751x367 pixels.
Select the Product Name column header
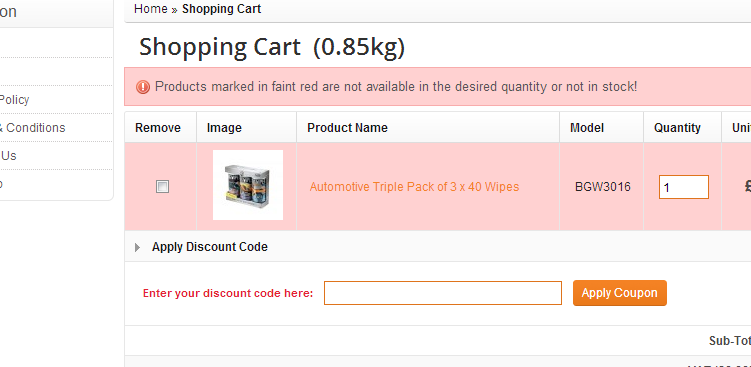347,128
